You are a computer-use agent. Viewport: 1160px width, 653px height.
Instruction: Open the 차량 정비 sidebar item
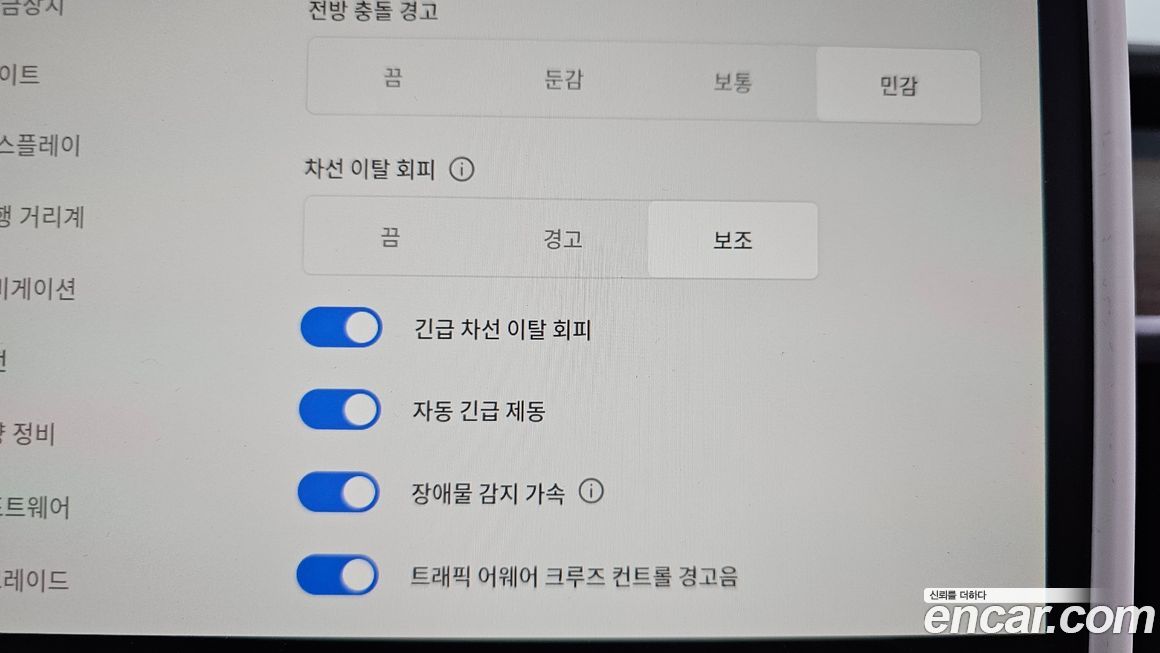28,433
